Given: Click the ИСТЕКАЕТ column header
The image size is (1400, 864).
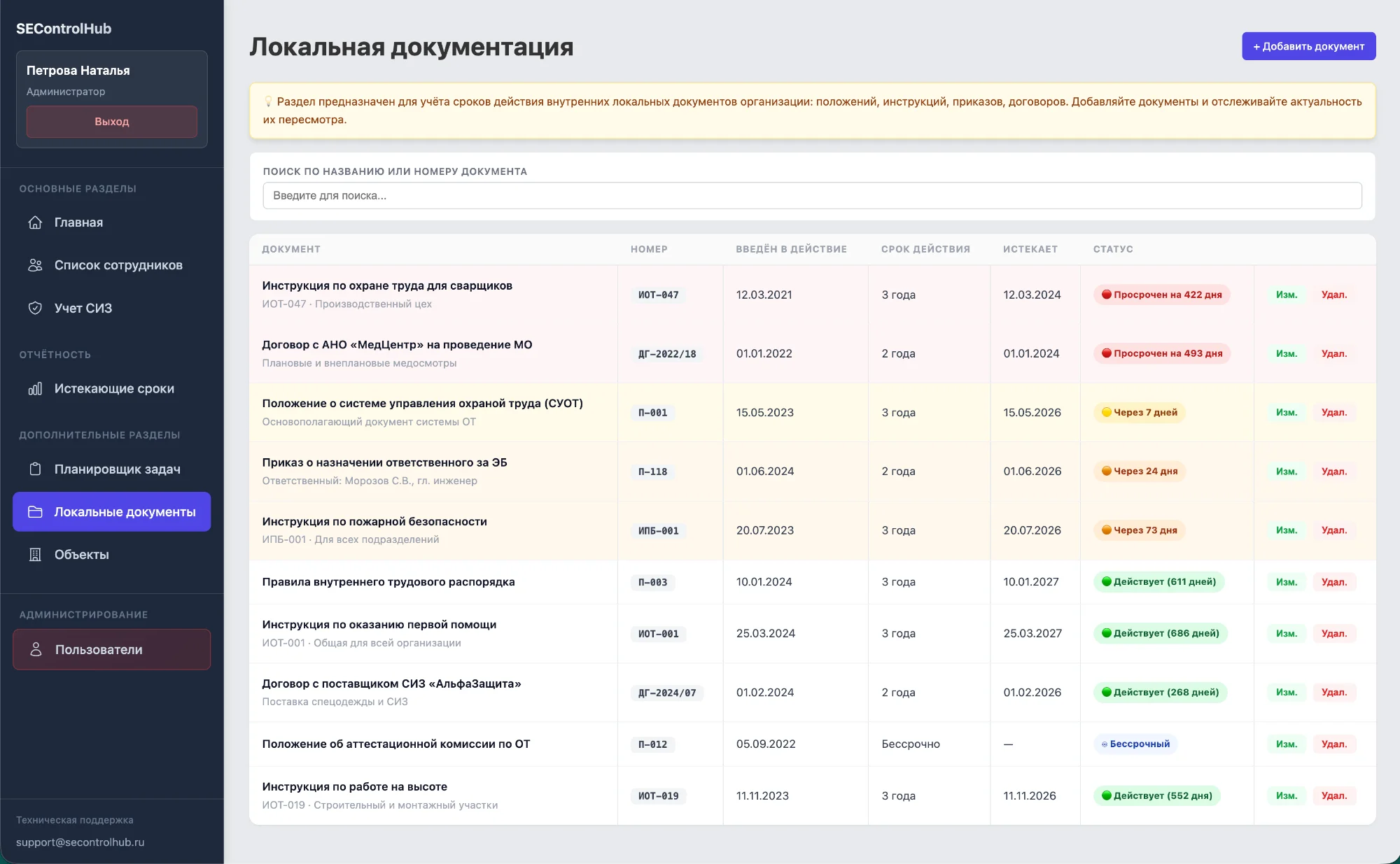Looking at the screenshot, I should [1030, 249].
